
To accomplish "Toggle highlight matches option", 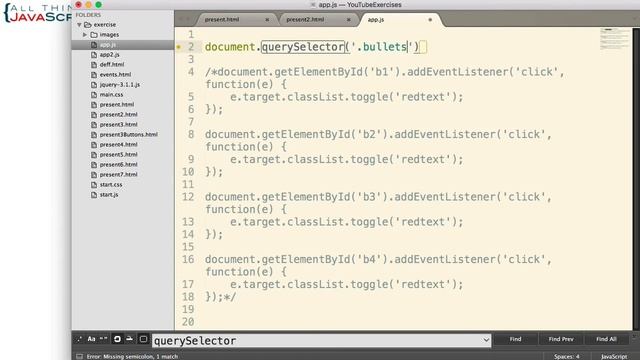I will coord(143,339).
